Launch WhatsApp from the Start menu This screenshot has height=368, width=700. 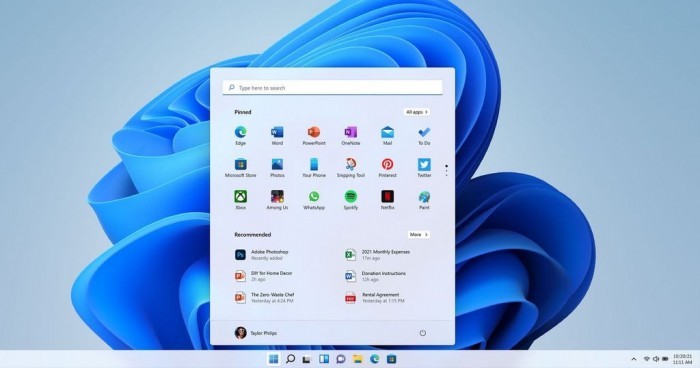(314, 200)
